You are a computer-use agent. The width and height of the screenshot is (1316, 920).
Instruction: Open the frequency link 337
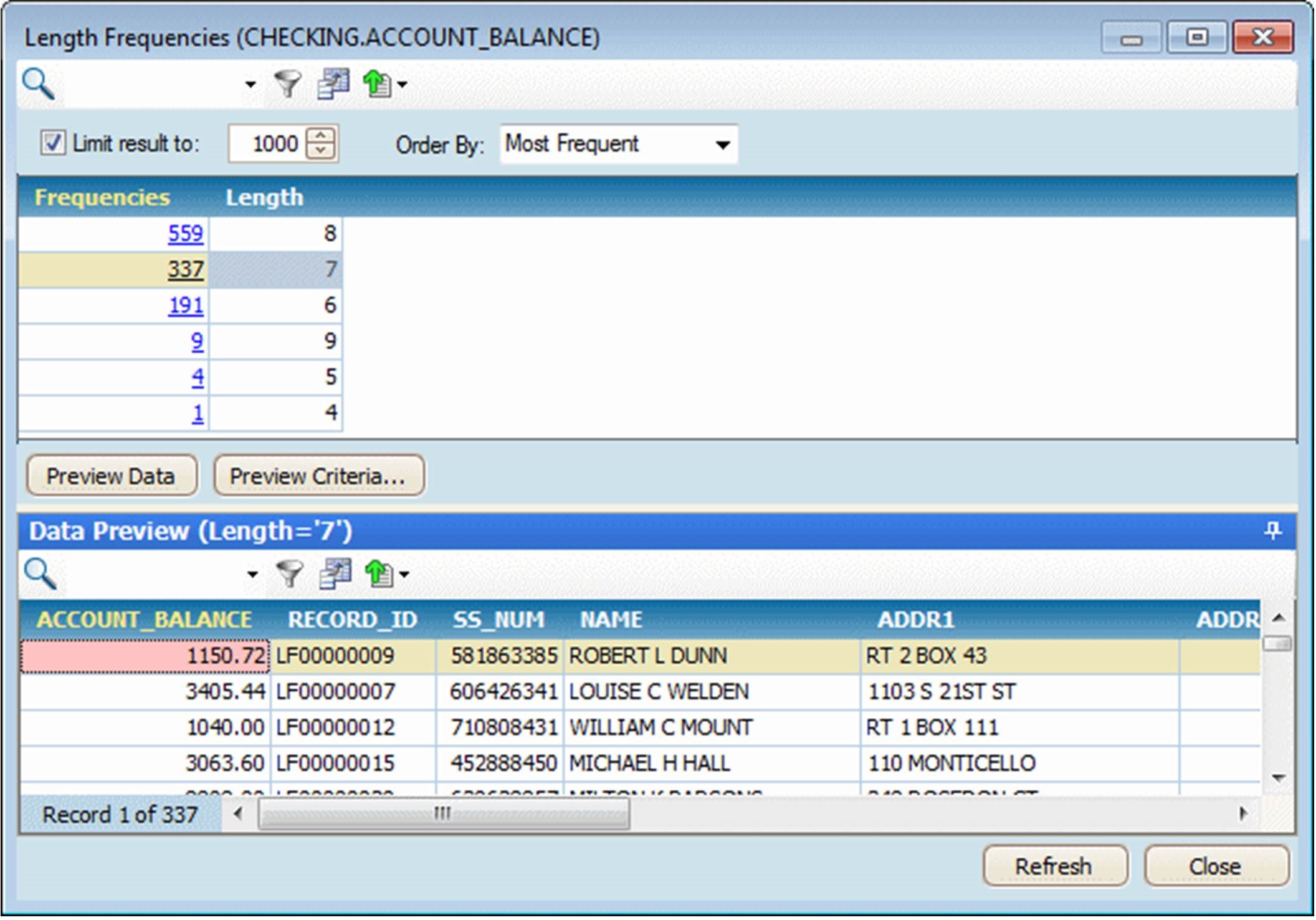pyautogui.click(x=186, y=269)
